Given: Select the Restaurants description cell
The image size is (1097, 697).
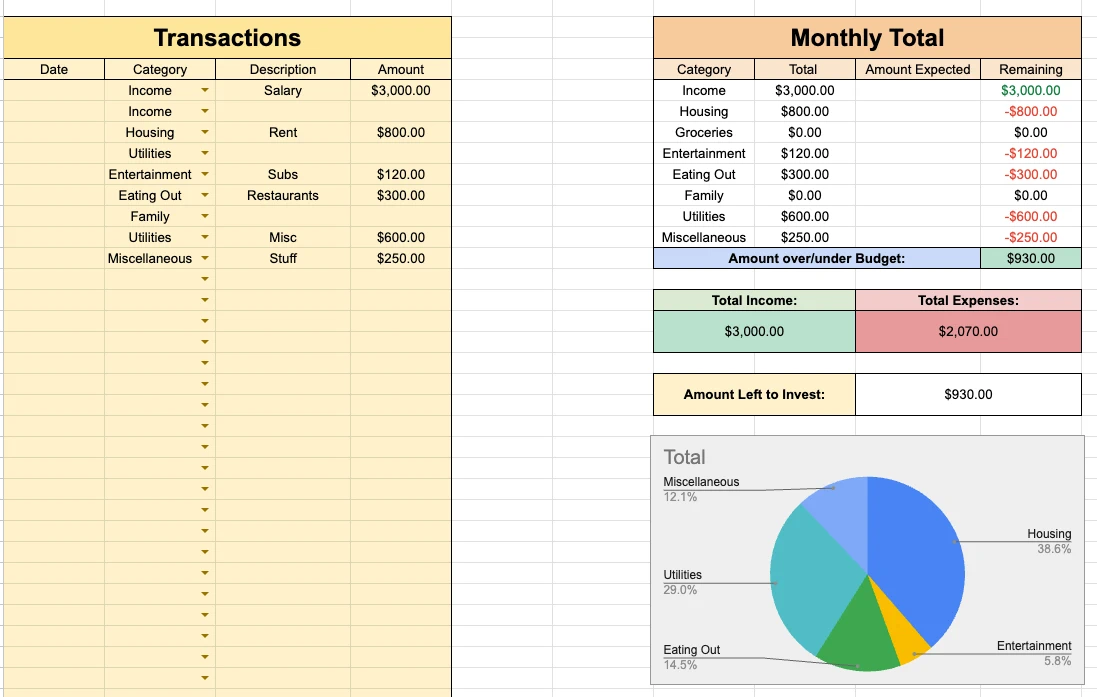Looking at the screenshot, I should coord(283,195).
